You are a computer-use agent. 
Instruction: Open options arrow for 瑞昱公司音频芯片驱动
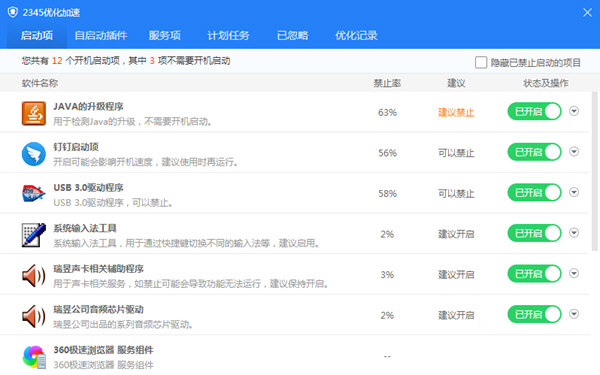pyautogui.click(x=574, y=314)
